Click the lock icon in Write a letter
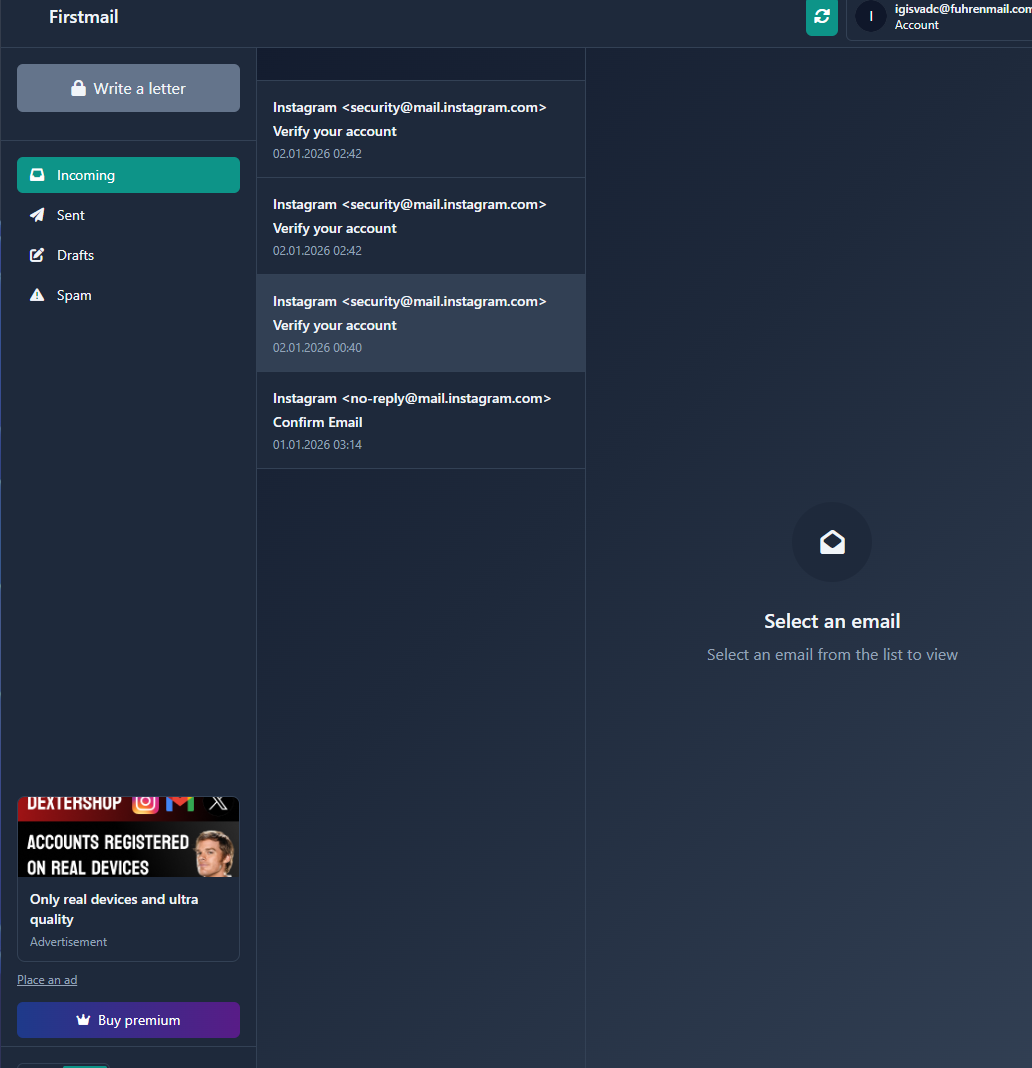 (78, 89)
